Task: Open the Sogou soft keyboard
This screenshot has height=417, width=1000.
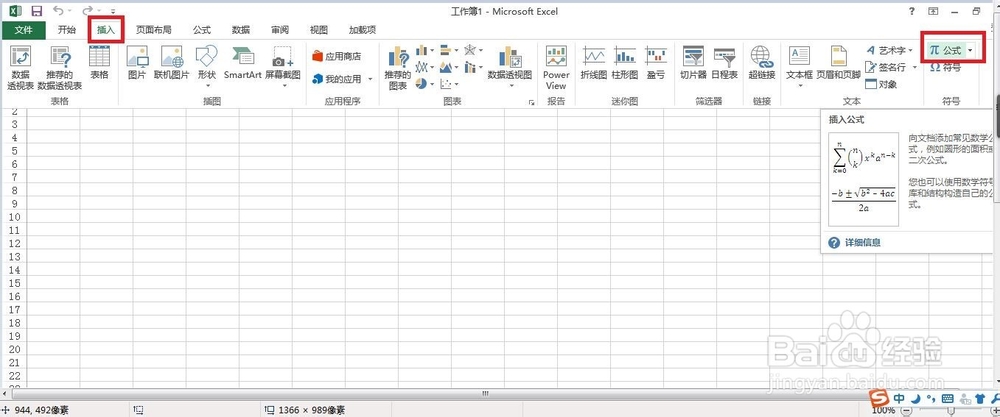Action: point(948,399)
